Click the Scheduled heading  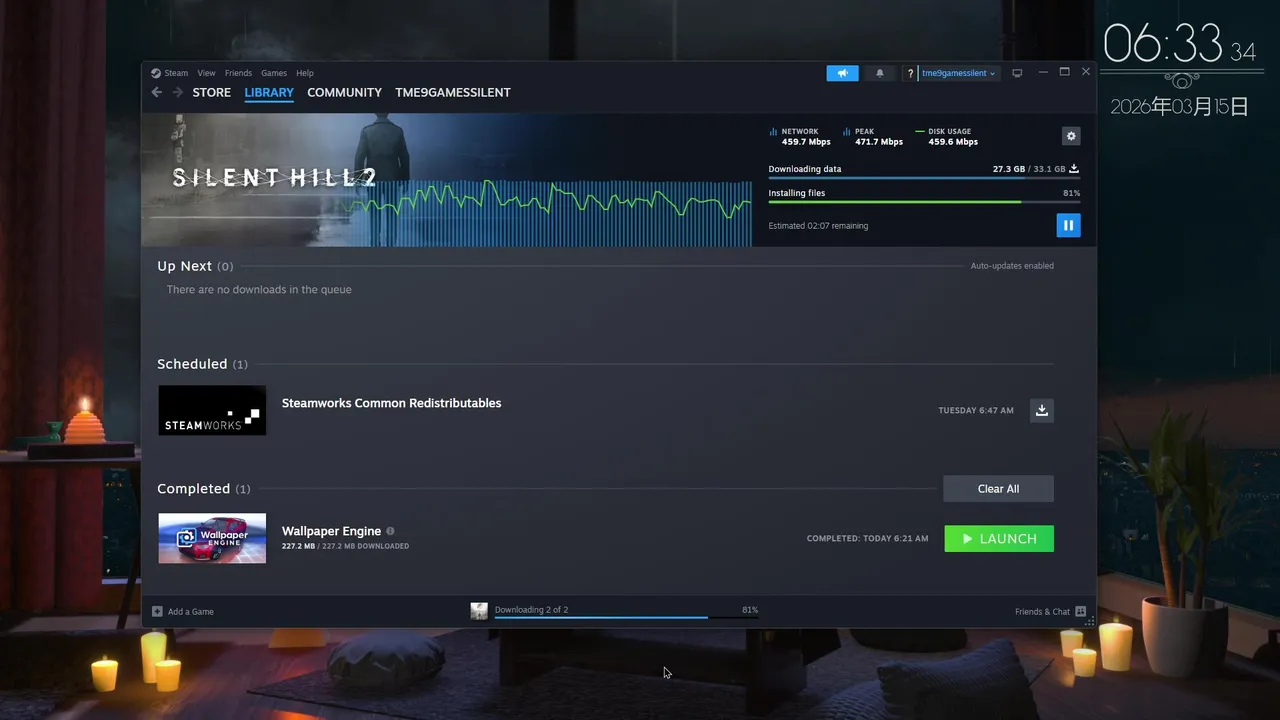(192, 364)
